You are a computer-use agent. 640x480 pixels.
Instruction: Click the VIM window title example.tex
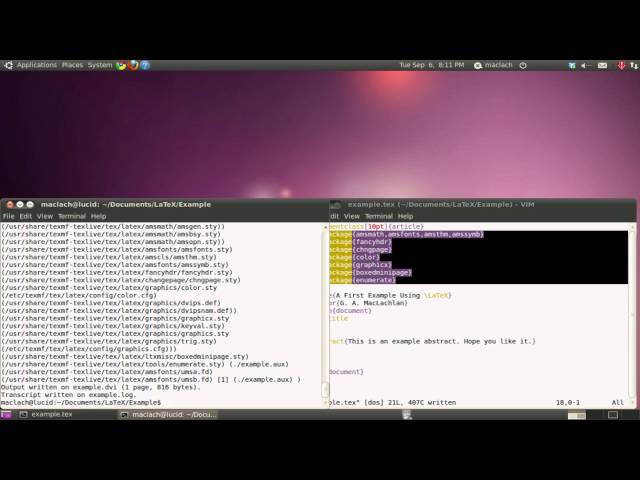pyautogui.click(x=441, y=204)
